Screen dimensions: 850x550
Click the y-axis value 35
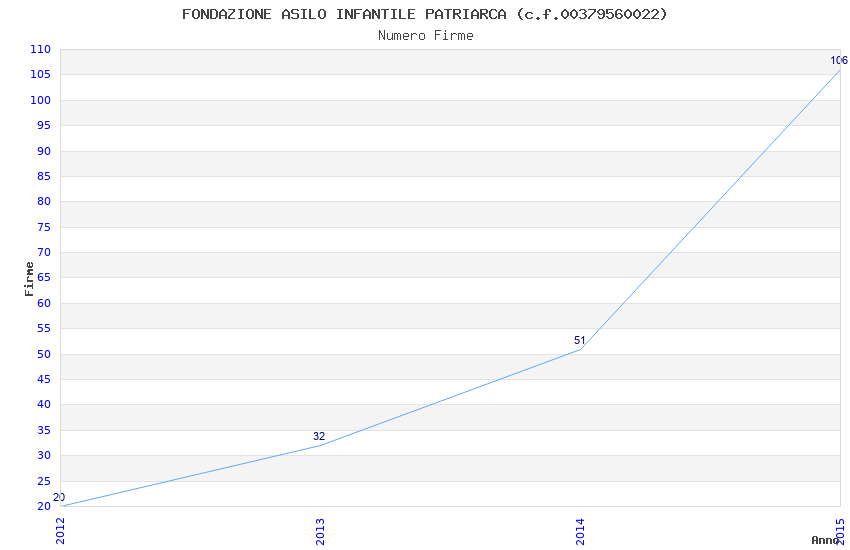pyautogui.click(x=44, y=430)
